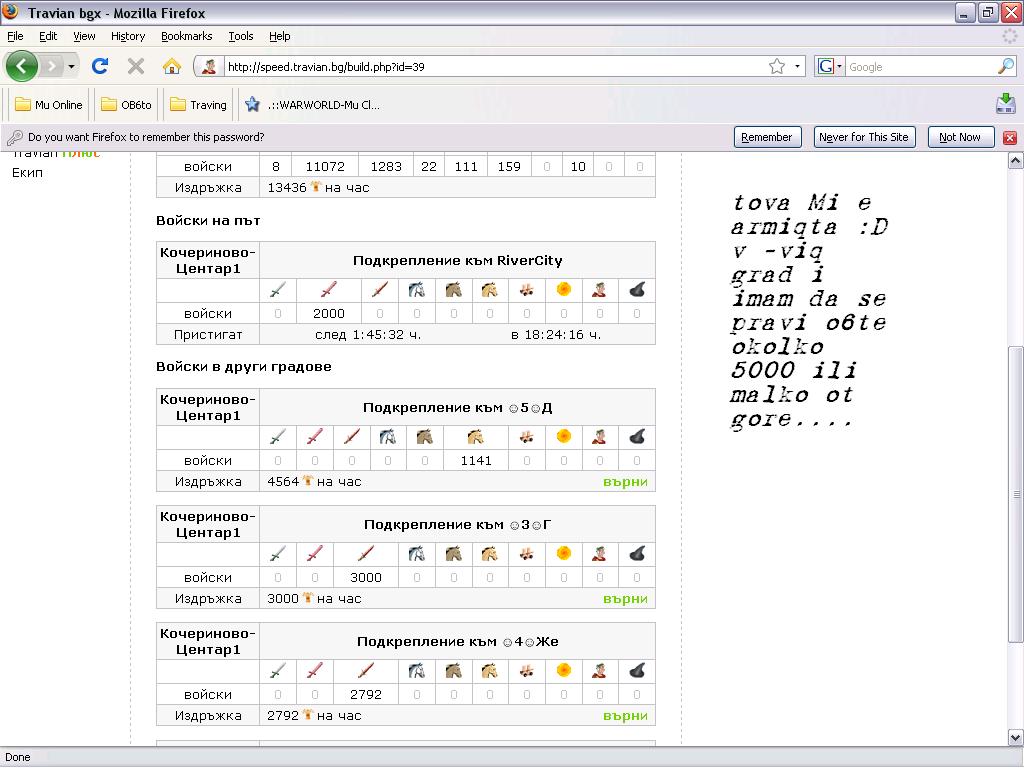Click the vertical scrollbar down arrow
Viewport: 1024px width, 769px height.
pos(1015,738)
